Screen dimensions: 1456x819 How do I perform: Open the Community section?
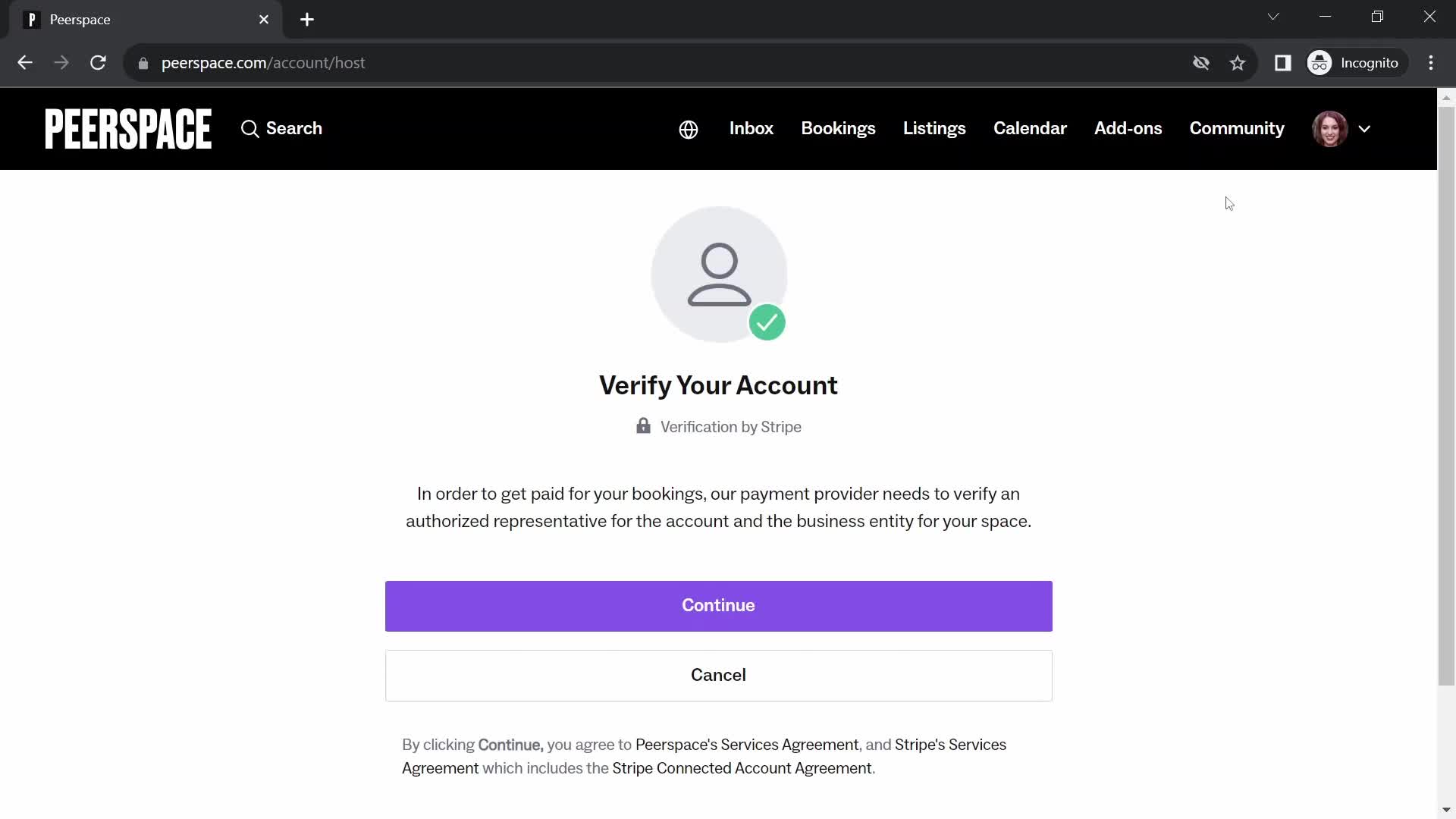(1236, 128)
